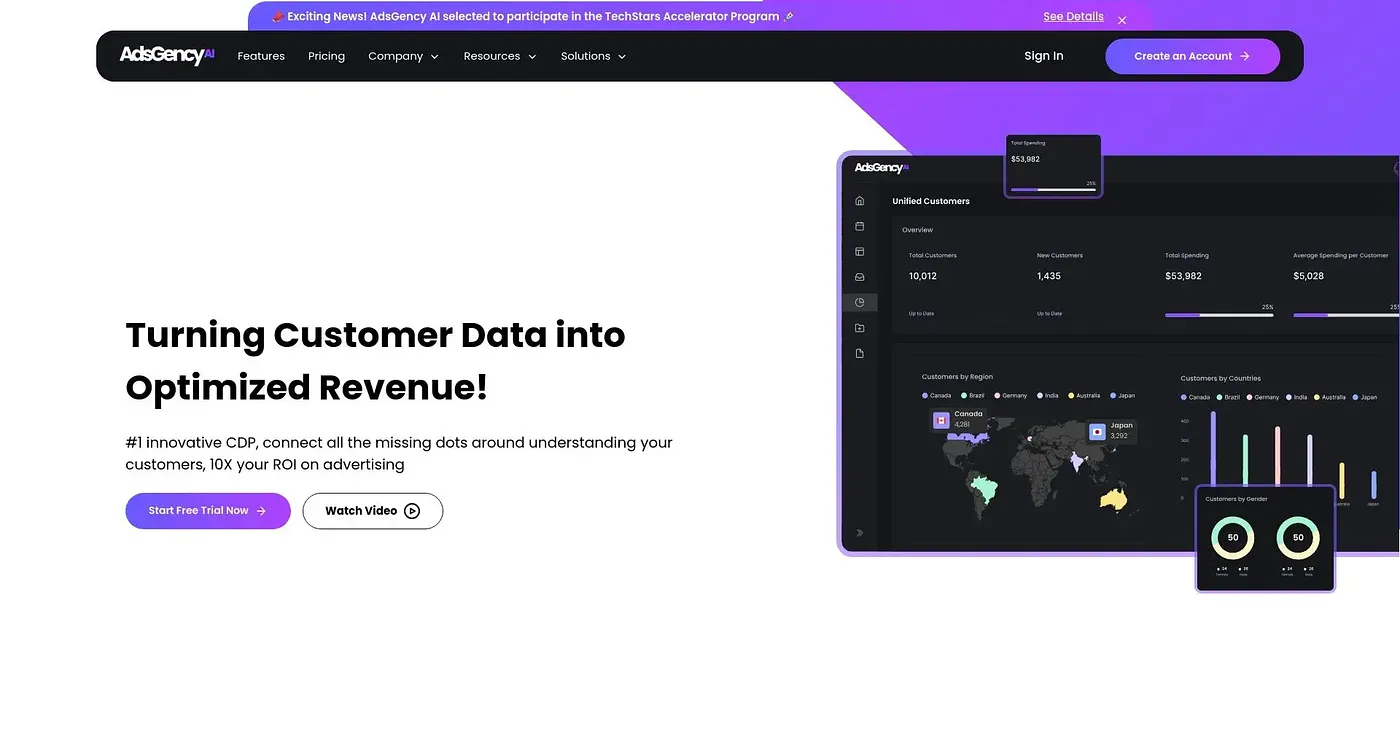Open the inbox icon in the dashboard sidebar
This screenshot has height=729, width=1400.
coord(859,277)
